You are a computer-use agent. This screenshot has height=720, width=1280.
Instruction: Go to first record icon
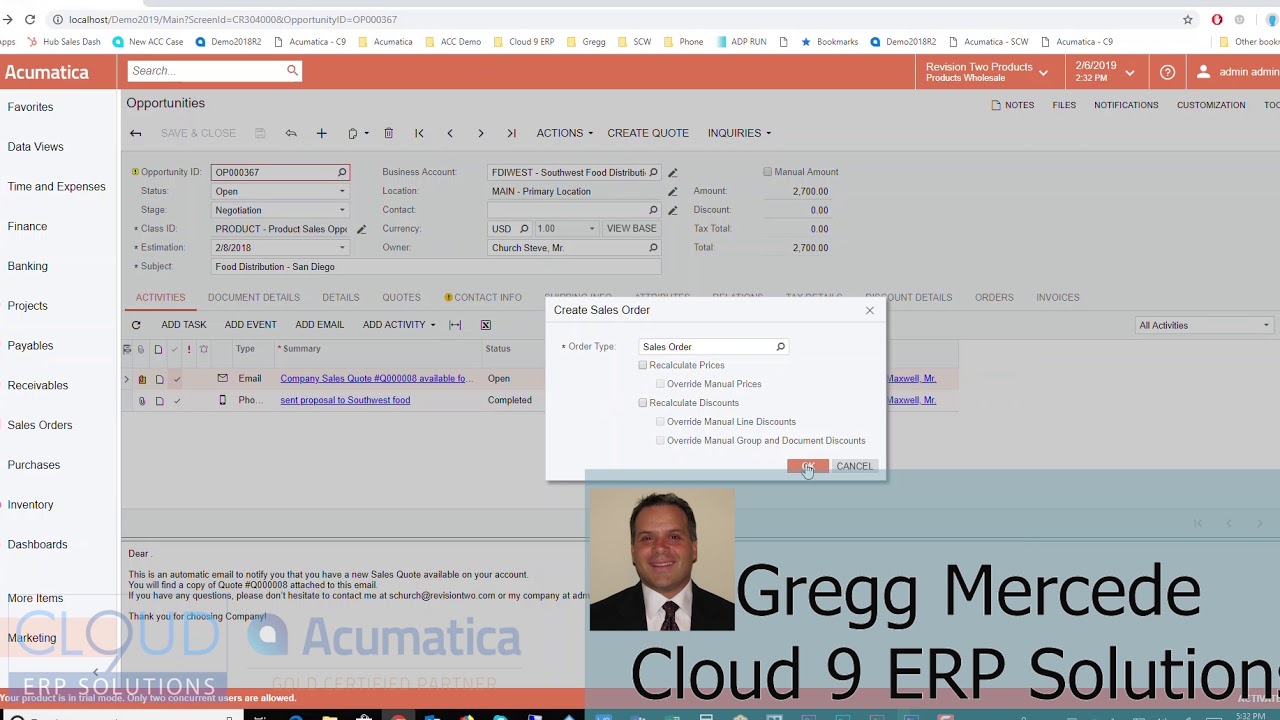click(419, 133)
